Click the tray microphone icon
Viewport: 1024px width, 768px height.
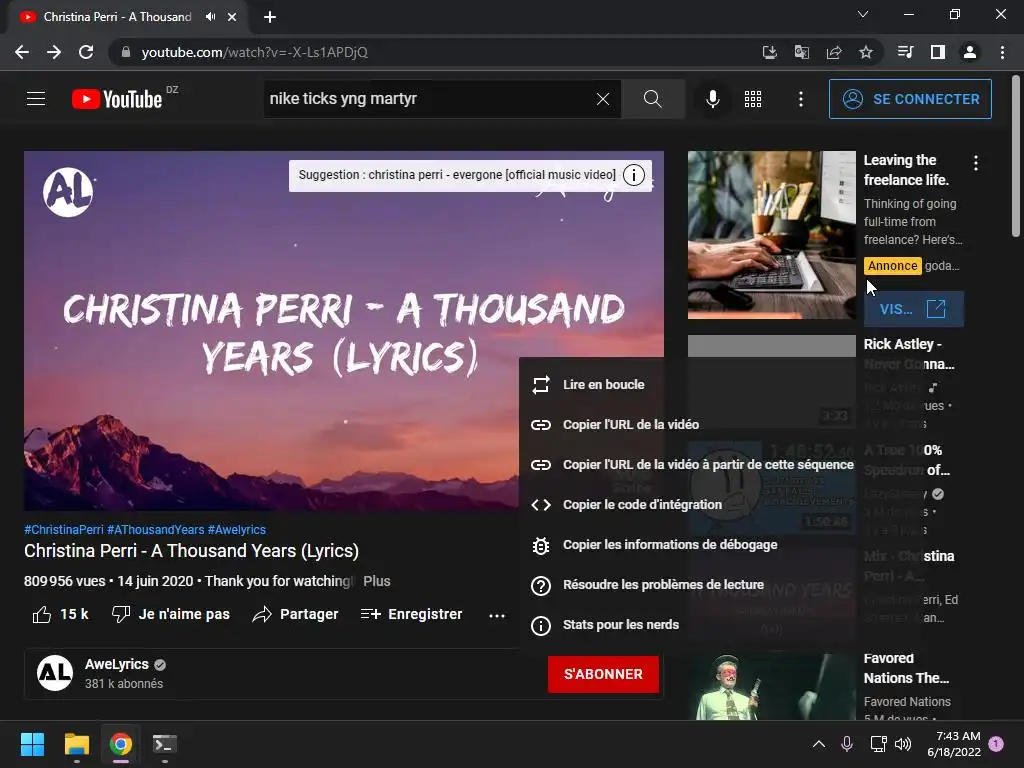click(x=847, y=744)
